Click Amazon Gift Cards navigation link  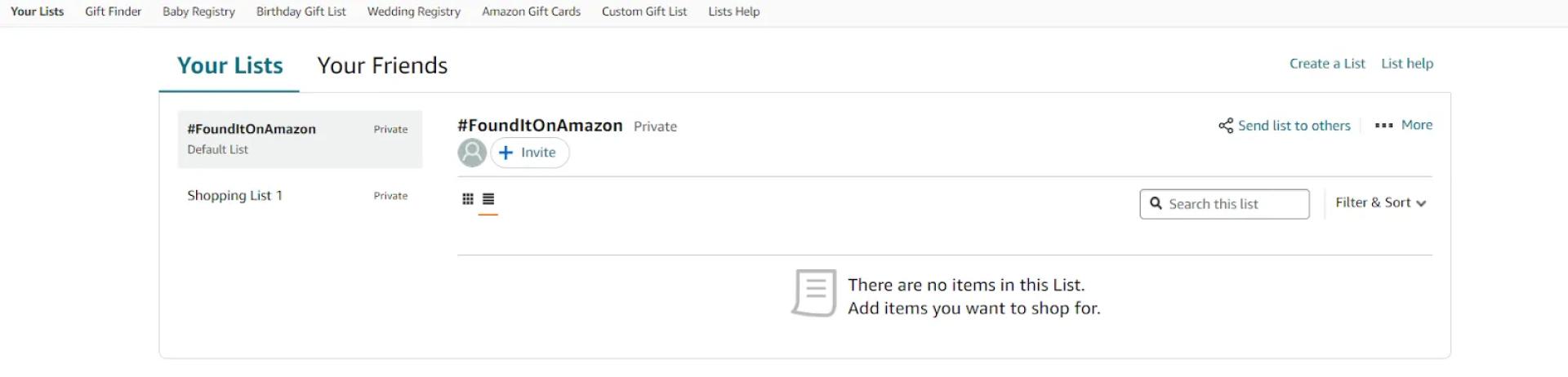[x=531, y=11]
